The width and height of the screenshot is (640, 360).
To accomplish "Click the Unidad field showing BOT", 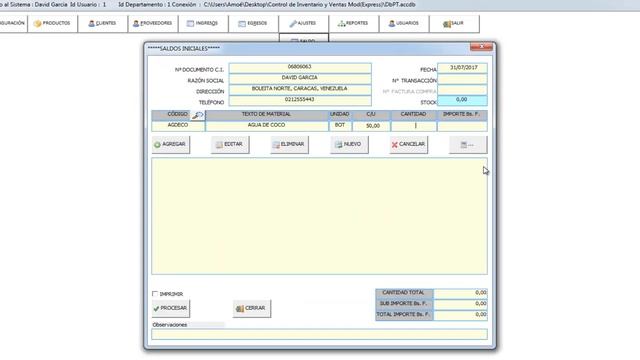I will [340, 126].
